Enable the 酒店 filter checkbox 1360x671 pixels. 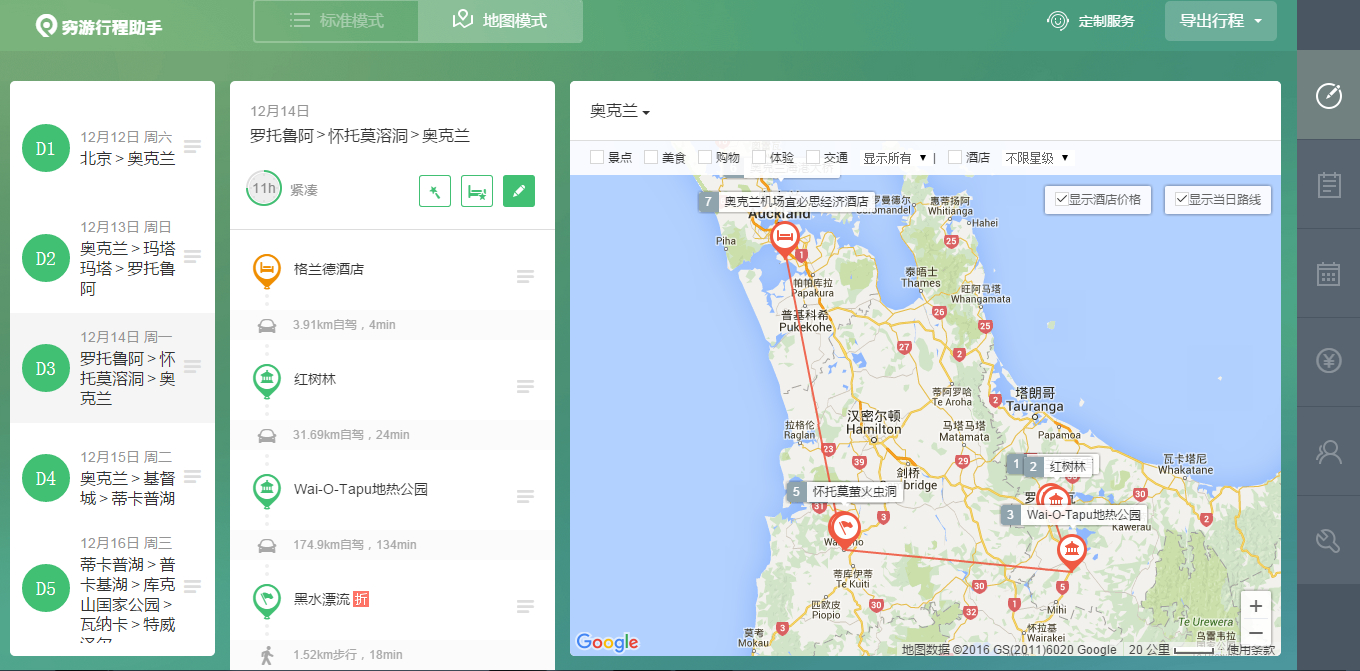(955, 157)
